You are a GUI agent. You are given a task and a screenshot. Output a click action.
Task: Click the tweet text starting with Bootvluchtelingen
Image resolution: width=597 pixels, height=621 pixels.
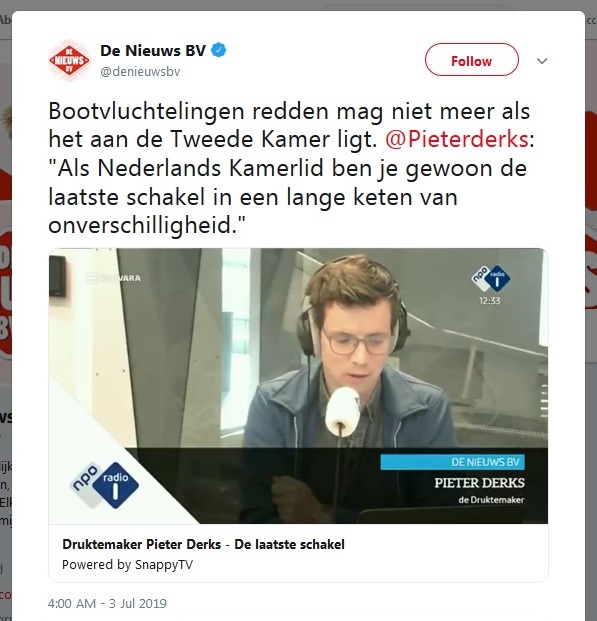coord(292,168)
